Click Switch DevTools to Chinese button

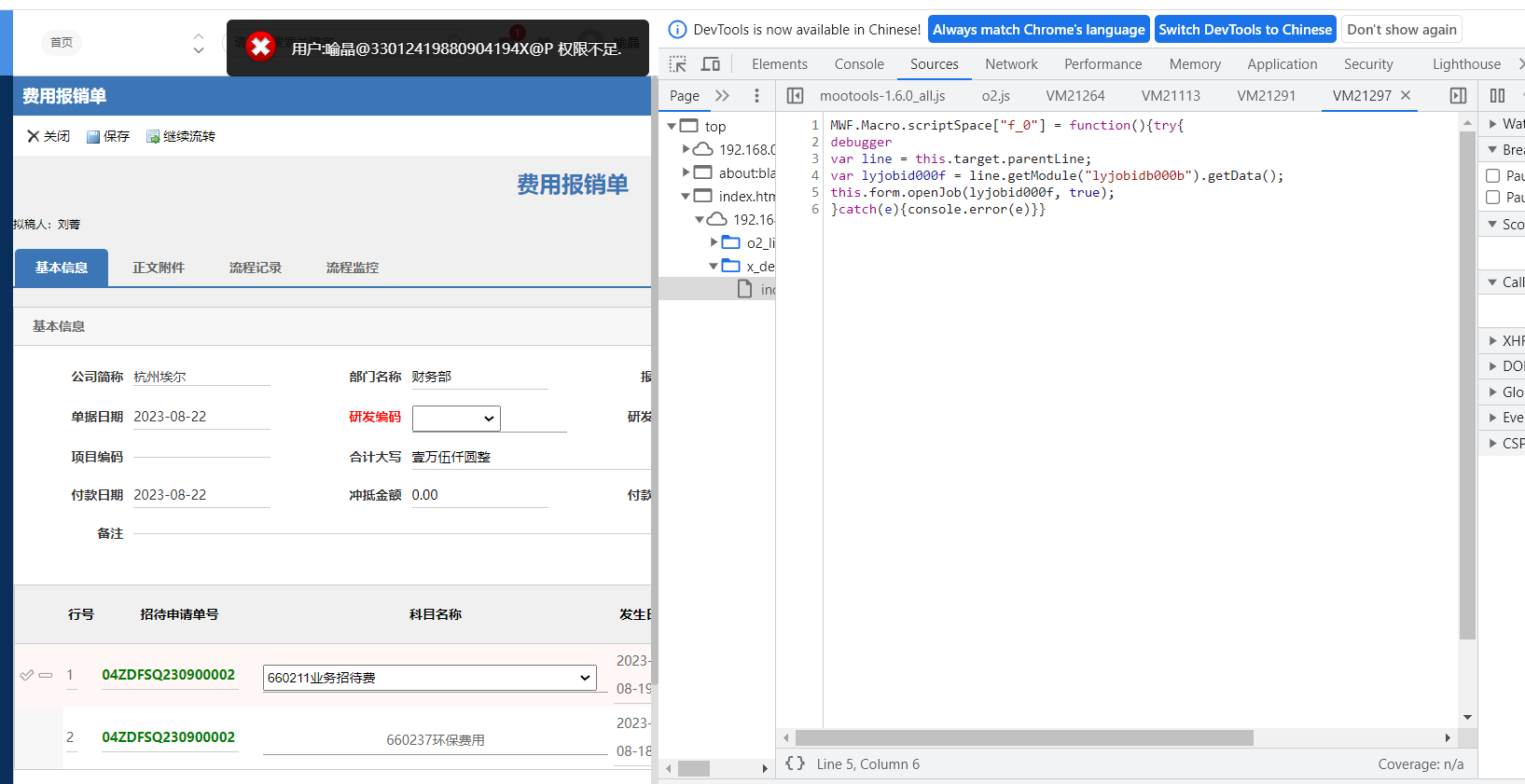[x=1244, y=30]
